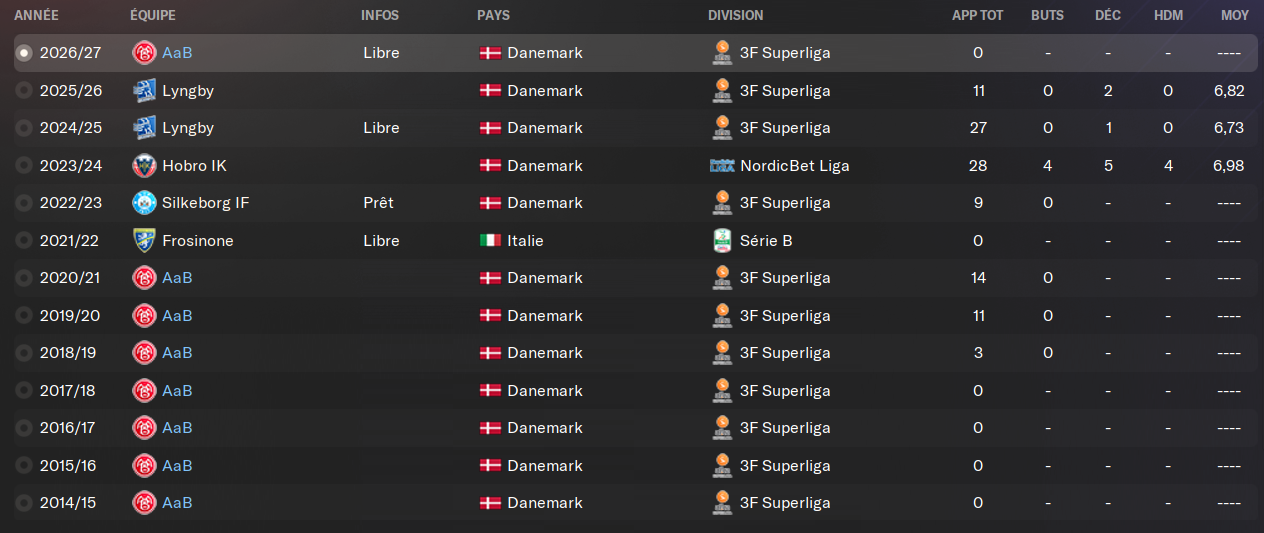Image resolution: width=1264 pixels, height=533 pixels.
Task: Open the AaB team link for 2020/21
Action: click(x=177, y=278)
